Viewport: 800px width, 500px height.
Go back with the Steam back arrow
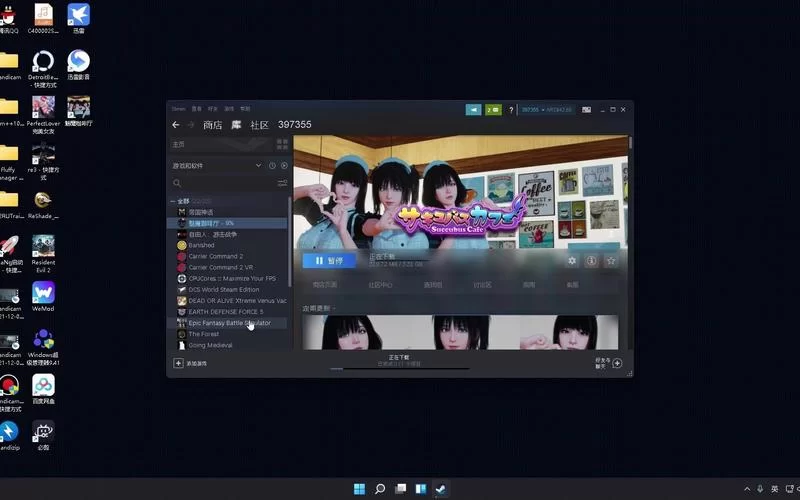click(x=176, y=124)
